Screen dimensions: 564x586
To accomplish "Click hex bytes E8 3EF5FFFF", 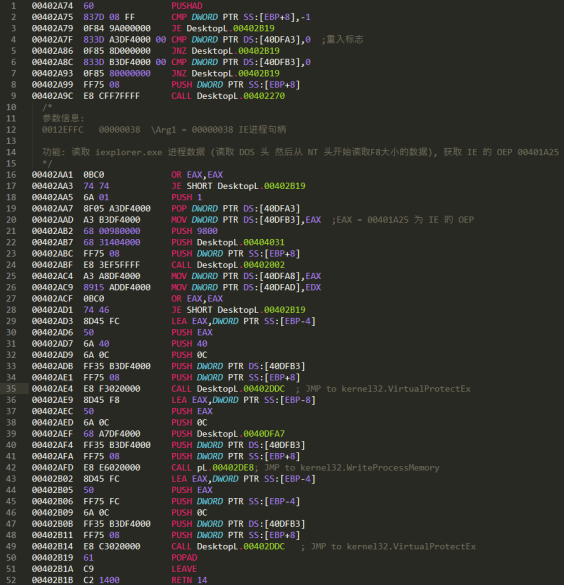I will (112, 265).
